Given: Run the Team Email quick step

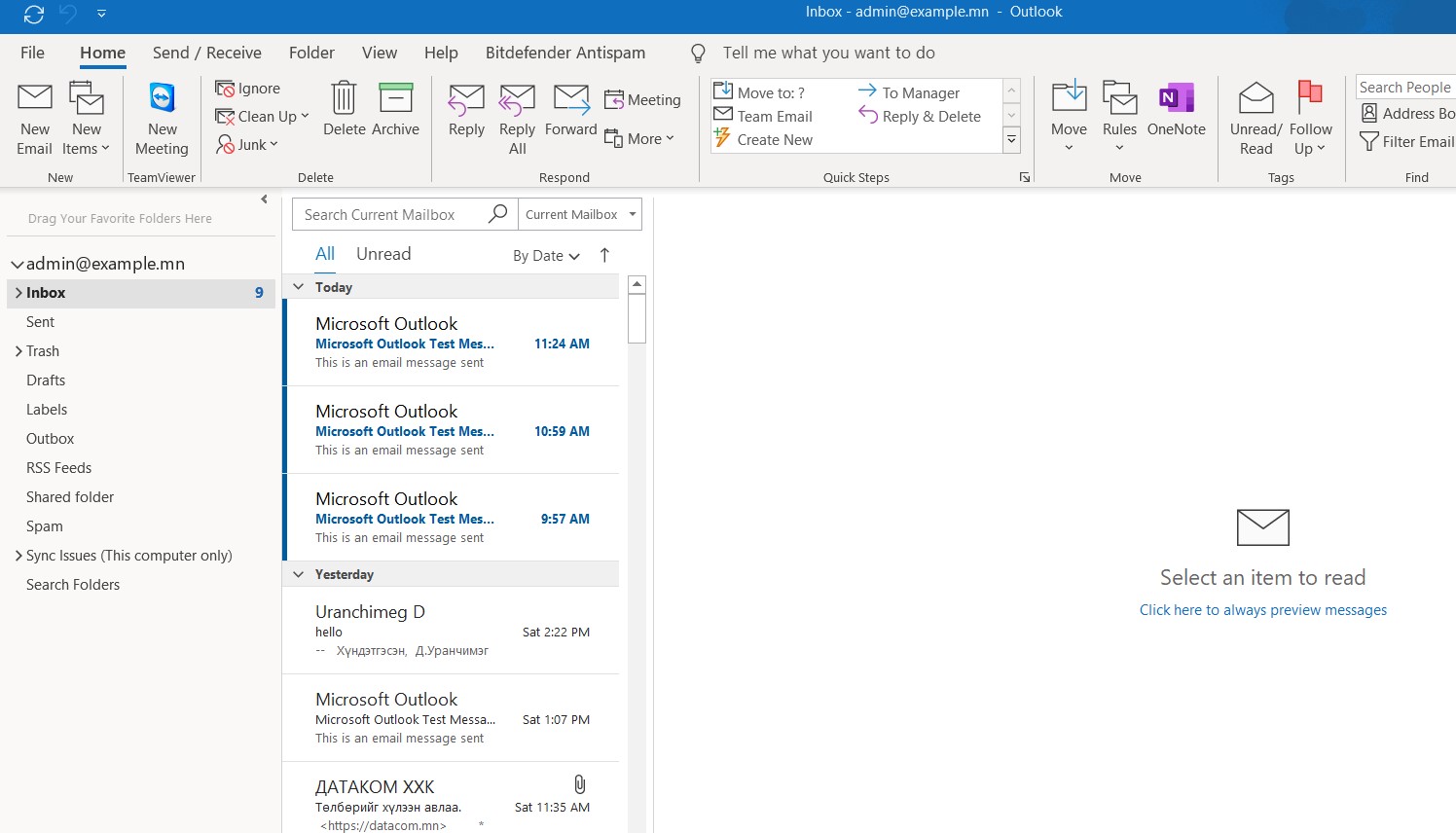Looking at the screenshot, I should pyautogui.click(x=763, y=116).
